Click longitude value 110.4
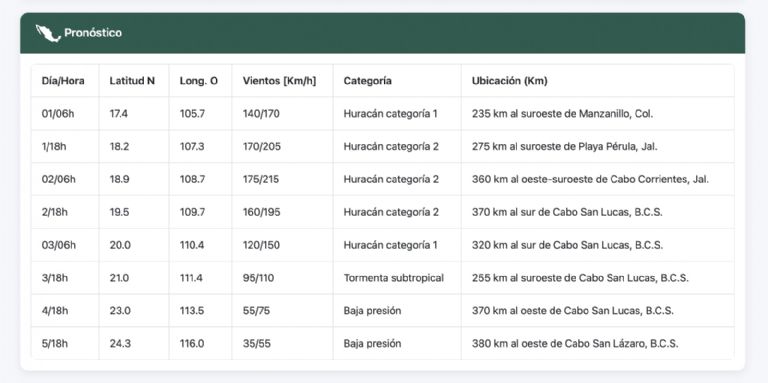This screenshot has height=383, width=768. pos(192,245)
